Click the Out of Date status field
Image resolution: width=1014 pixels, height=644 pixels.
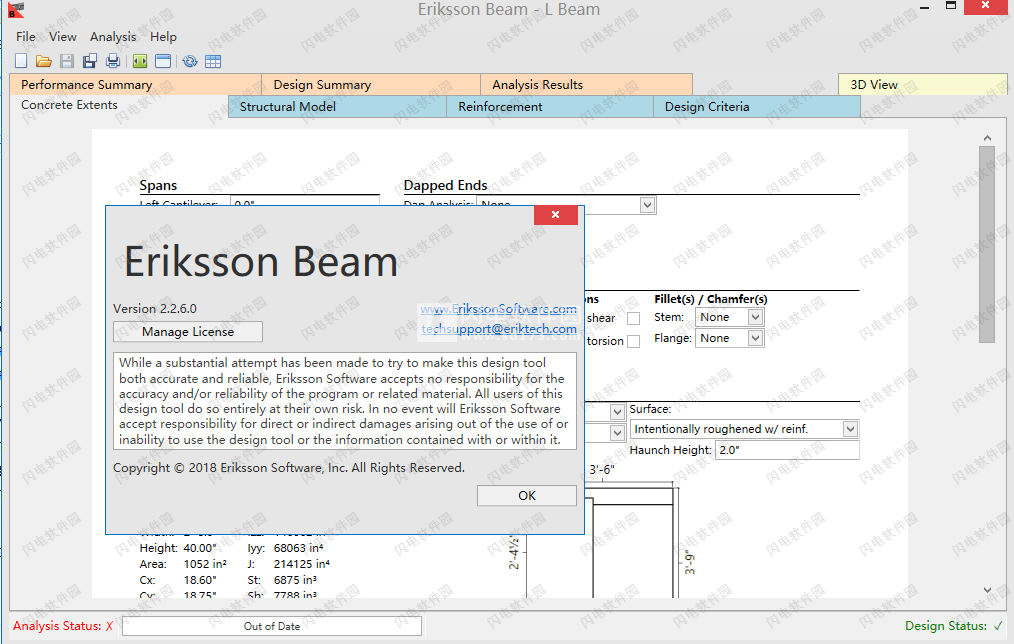272,626
